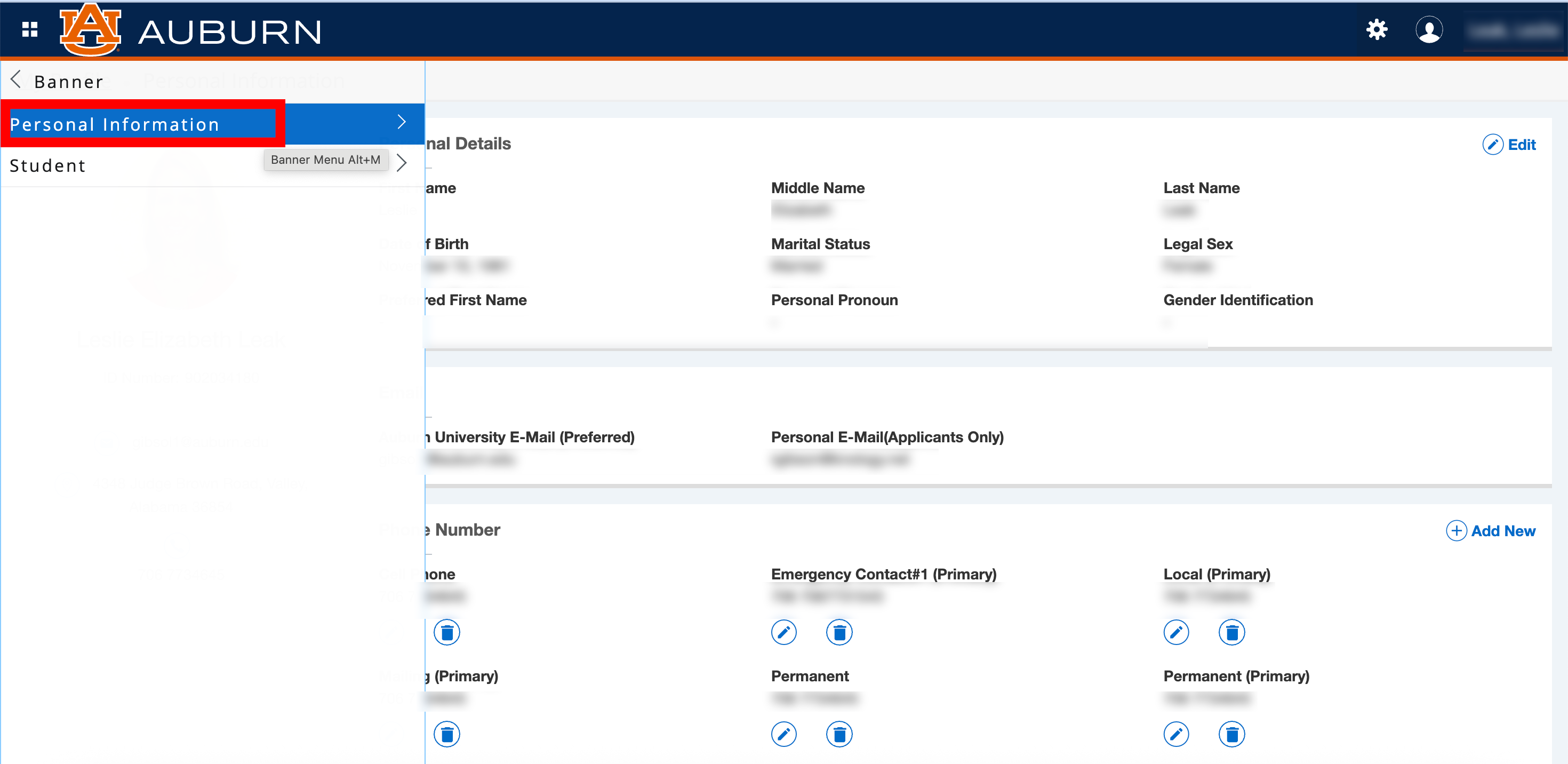Viewport: 1568px width, 764px height.
Task: Click the Banner Menu Alt+M tooltip
Action: pyautogui.click(x=326, y=160)
